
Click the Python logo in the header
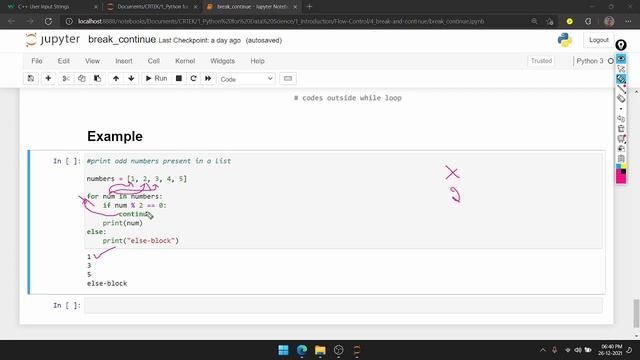pyautogui.click(x=564, y=40)
